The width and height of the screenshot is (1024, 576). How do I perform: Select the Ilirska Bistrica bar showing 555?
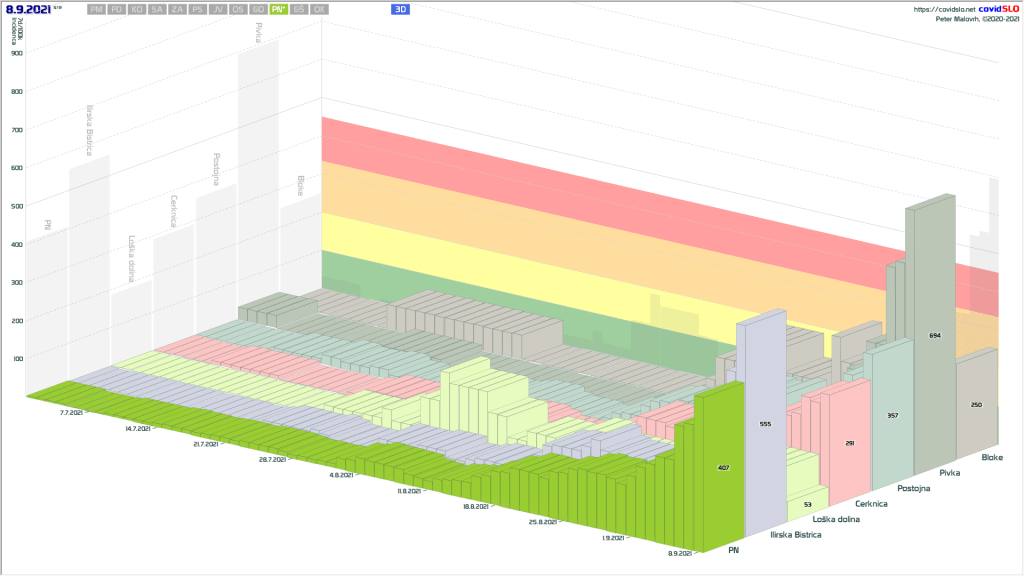(x=765, y=424)
